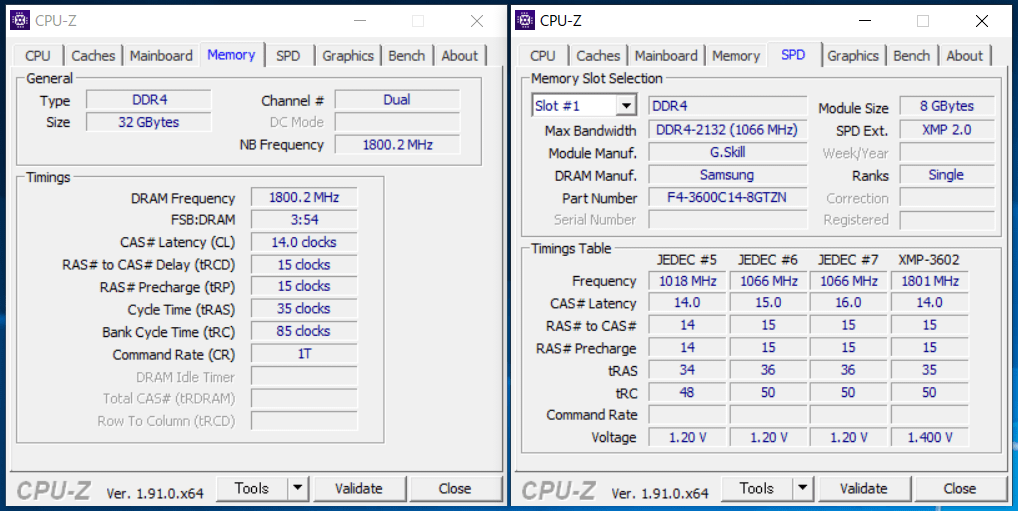The width and height of the screenshot is (1018, 511).
Task: Click DRAM Frequency 1800.2 MHz value
Action: point(304,197)
